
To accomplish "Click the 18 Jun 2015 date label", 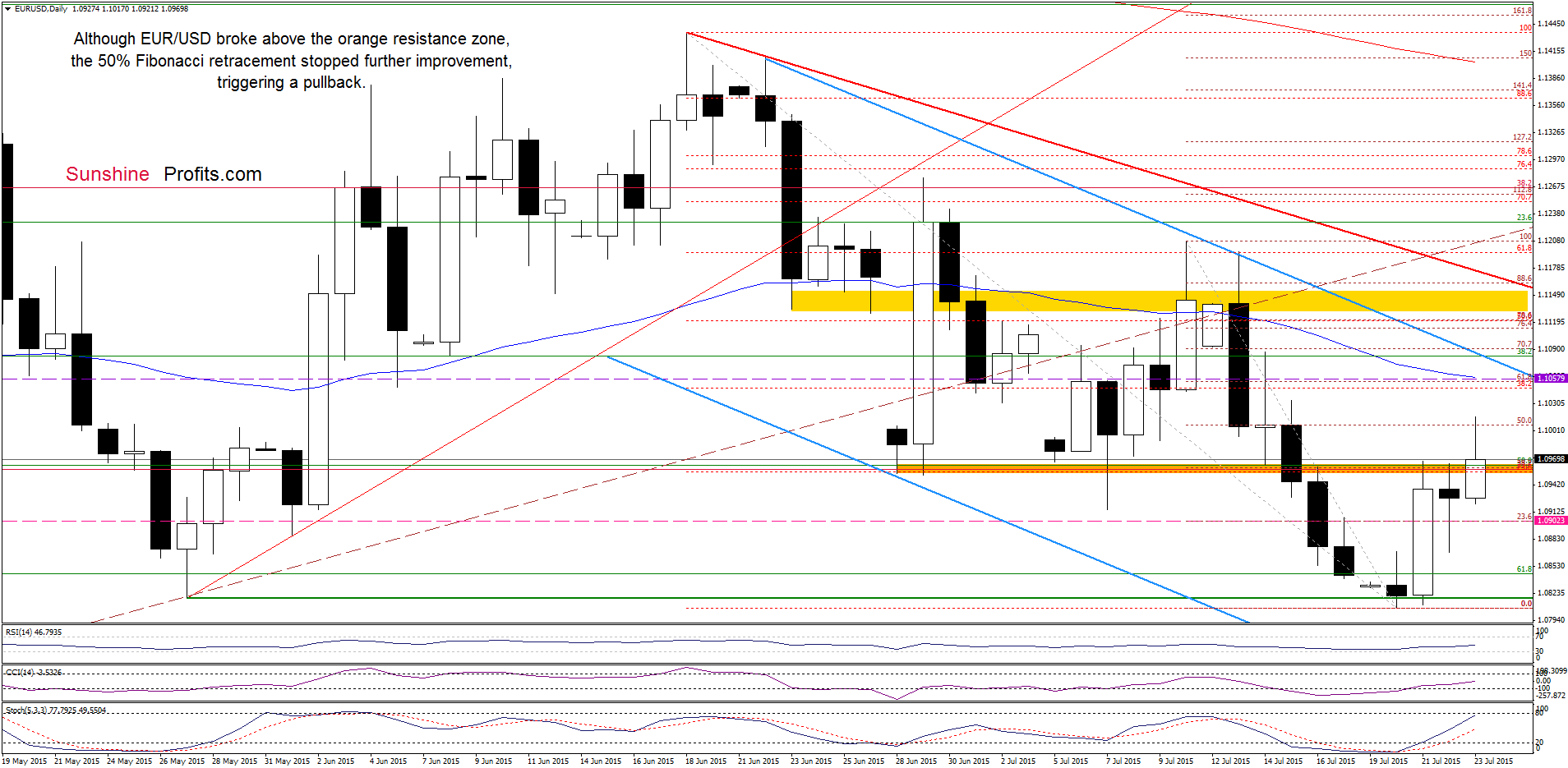I will click(705, 761).
